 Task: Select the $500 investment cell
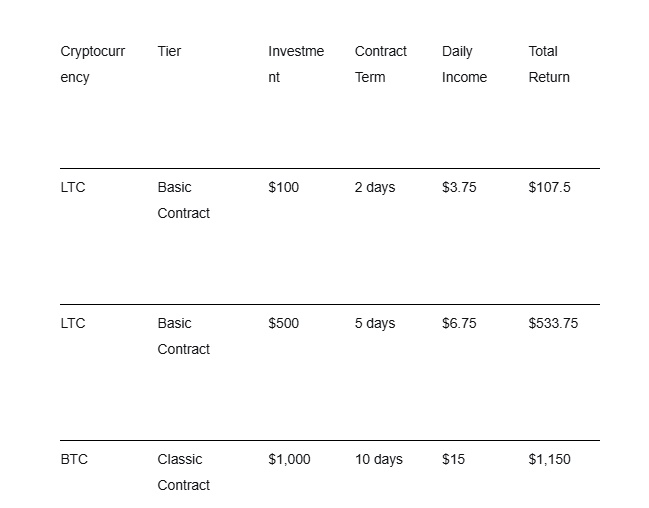[x=283, y=323]
